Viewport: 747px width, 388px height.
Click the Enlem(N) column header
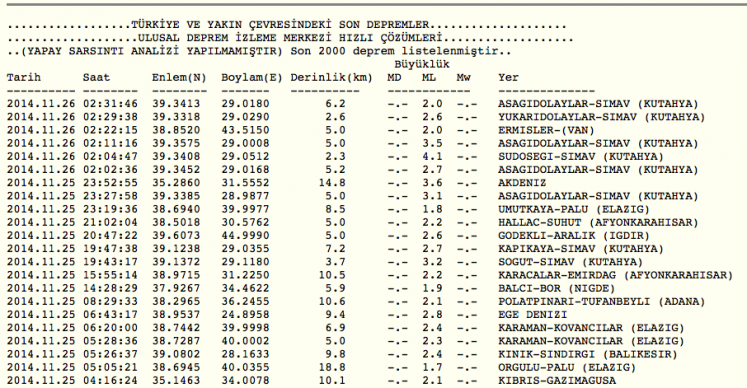pyautogui.click(x=179, y=78)
